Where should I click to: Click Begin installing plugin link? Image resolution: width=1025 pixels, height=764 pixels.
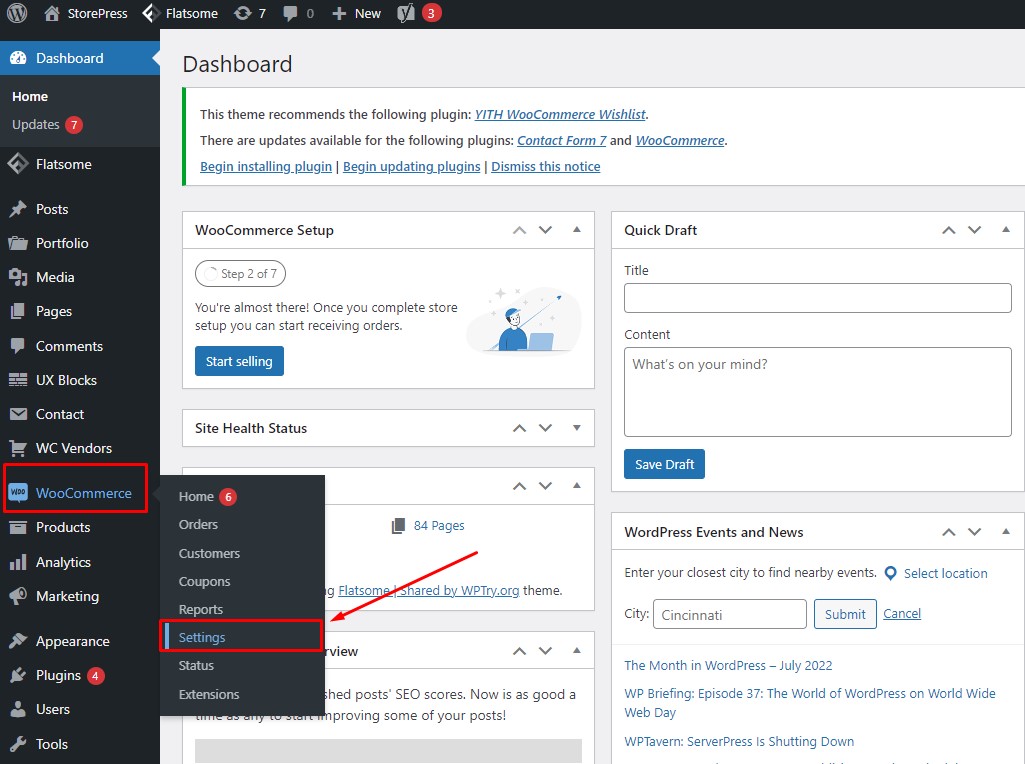tap(266, 167)
